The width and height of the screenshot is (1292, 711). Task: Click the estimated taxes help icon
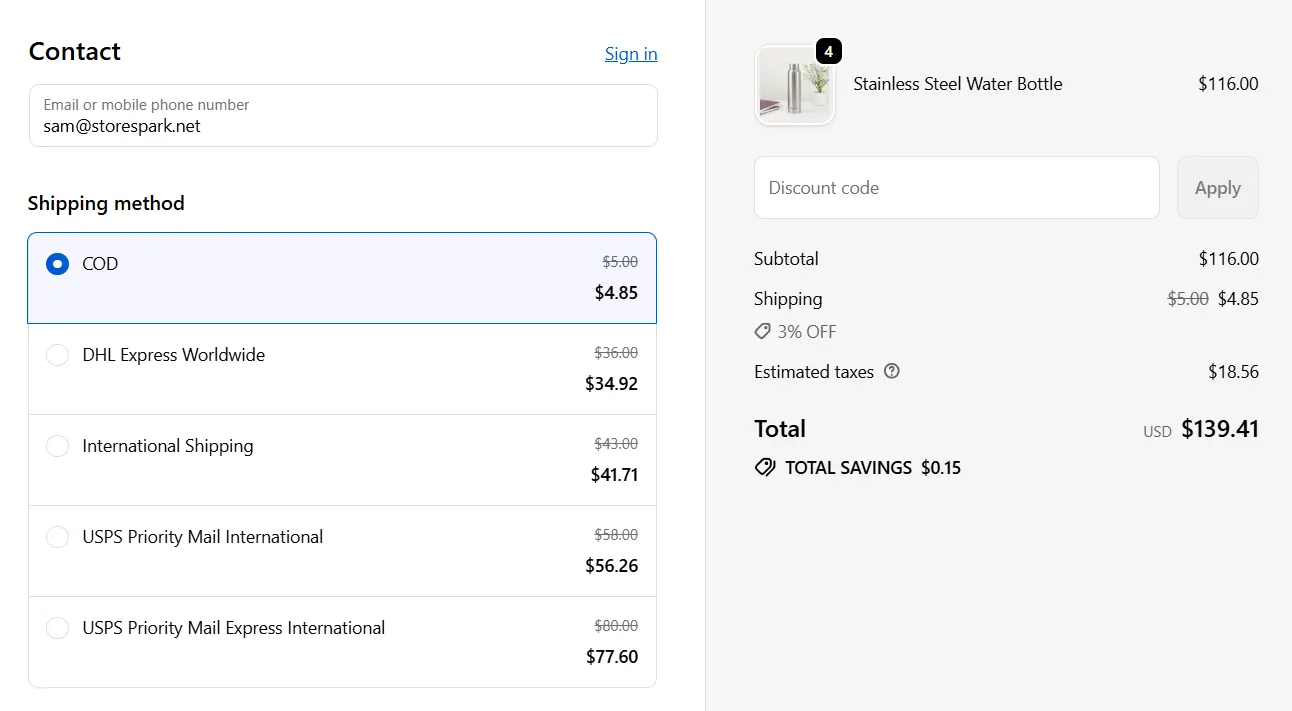891,371
